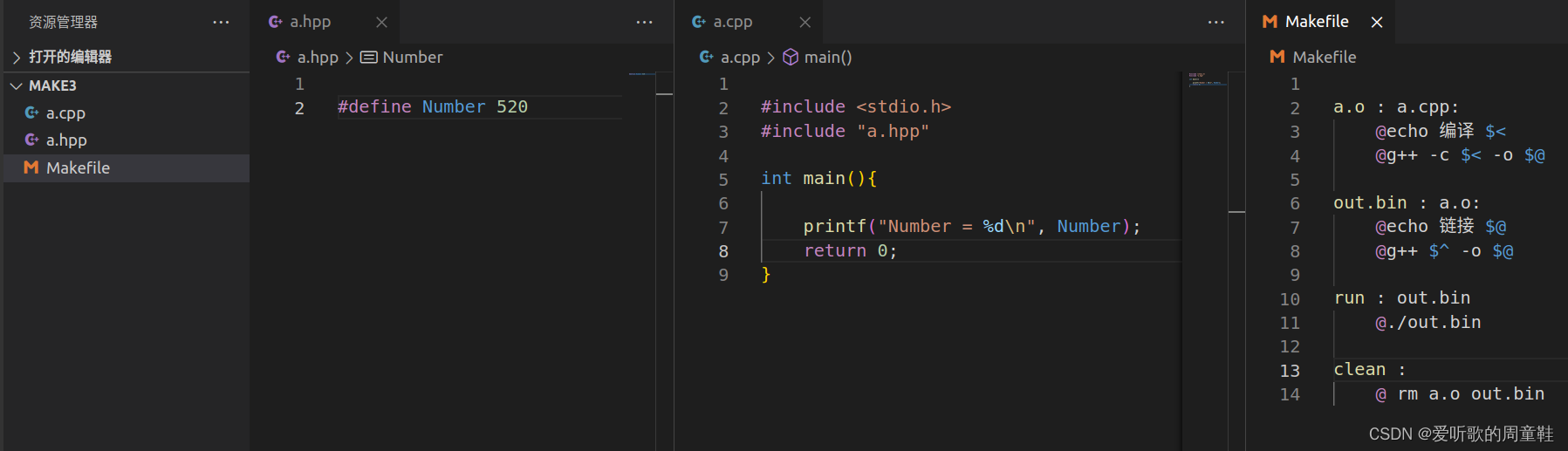This screenshot has width=1568, height=451.
Task: Close the Makefile tab
Action: (1377, 22)
